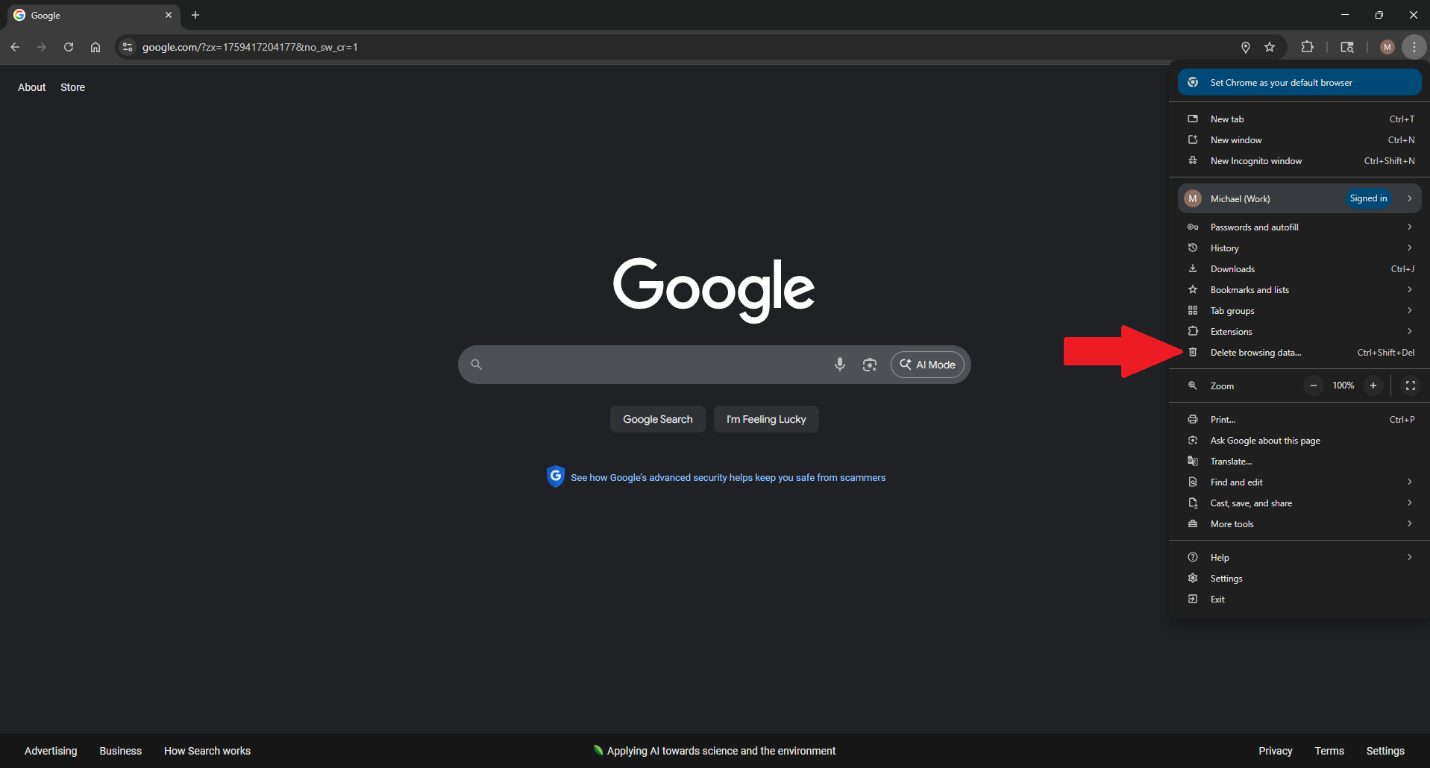The image size is (1430, 768).
Task: Search by image with the Lens icon
Action: [x=870, y=365]
